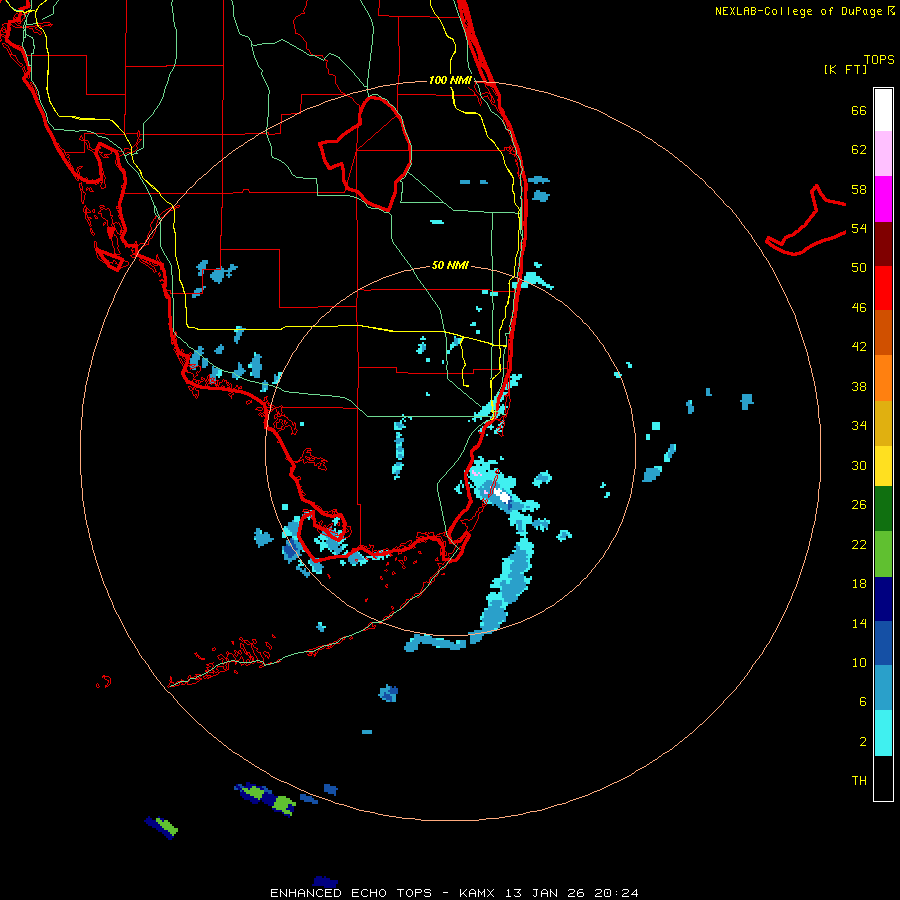Image resolution: width=900 pixels, height=900 pixels.
Task: Click the white high-top echo core near Miami
Action: pyautogui.click(x=502, y=495)
